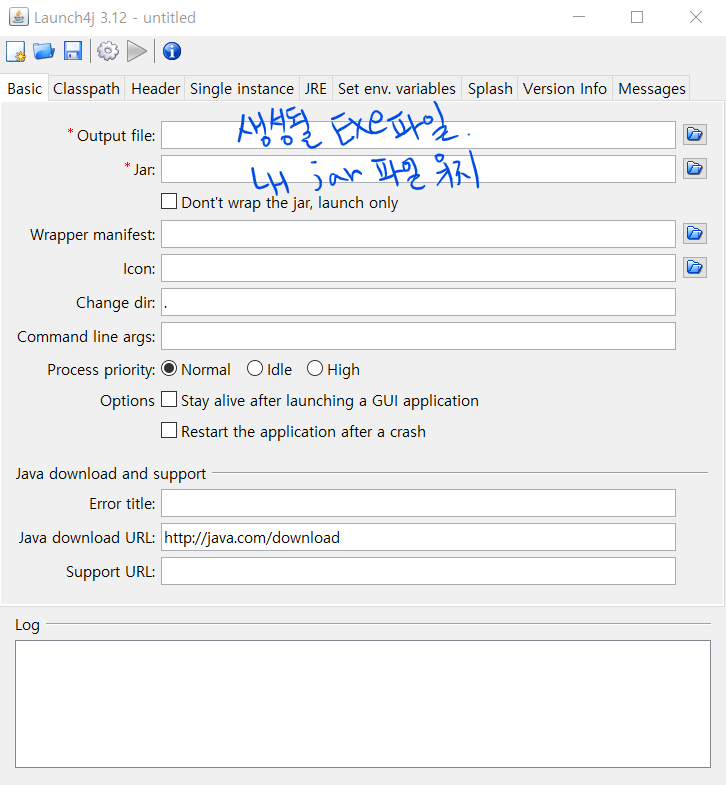Minimize the Launch4j window
The height and width of the screenshot is (785, 726).
579,17
